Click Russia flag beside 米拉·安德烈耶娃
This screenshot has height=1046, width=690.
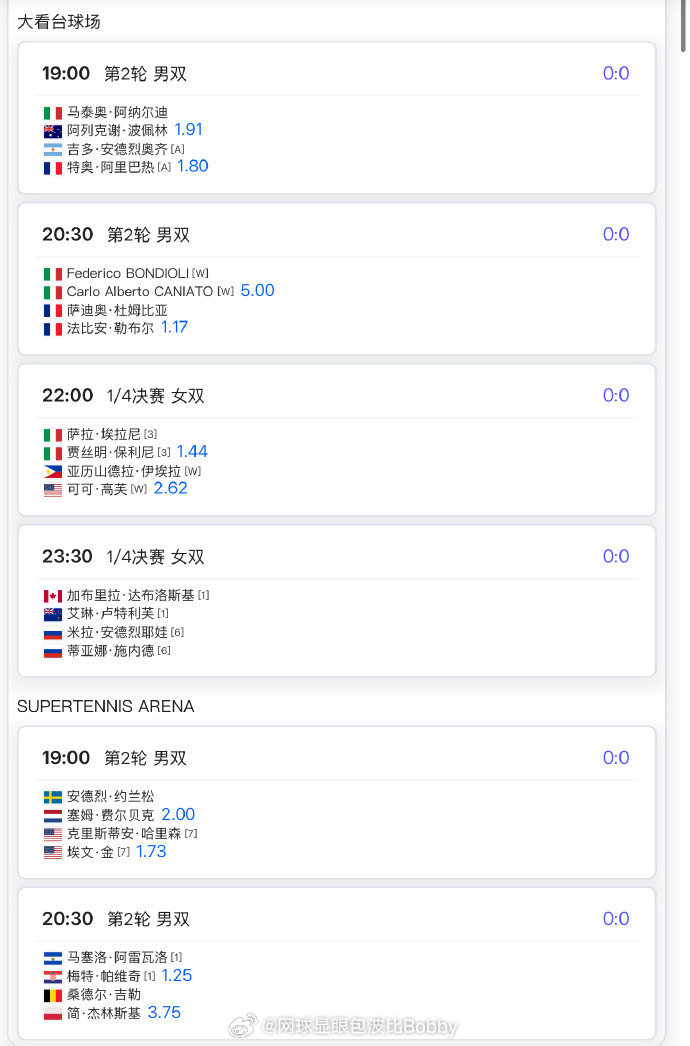53,632
